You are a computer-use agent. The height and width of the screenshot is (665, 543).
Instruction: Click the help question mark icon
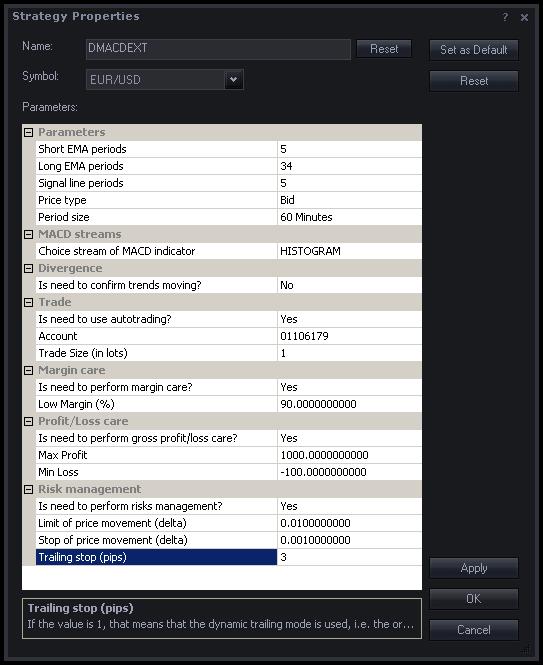pyautogui.click(x=505, y=17)
